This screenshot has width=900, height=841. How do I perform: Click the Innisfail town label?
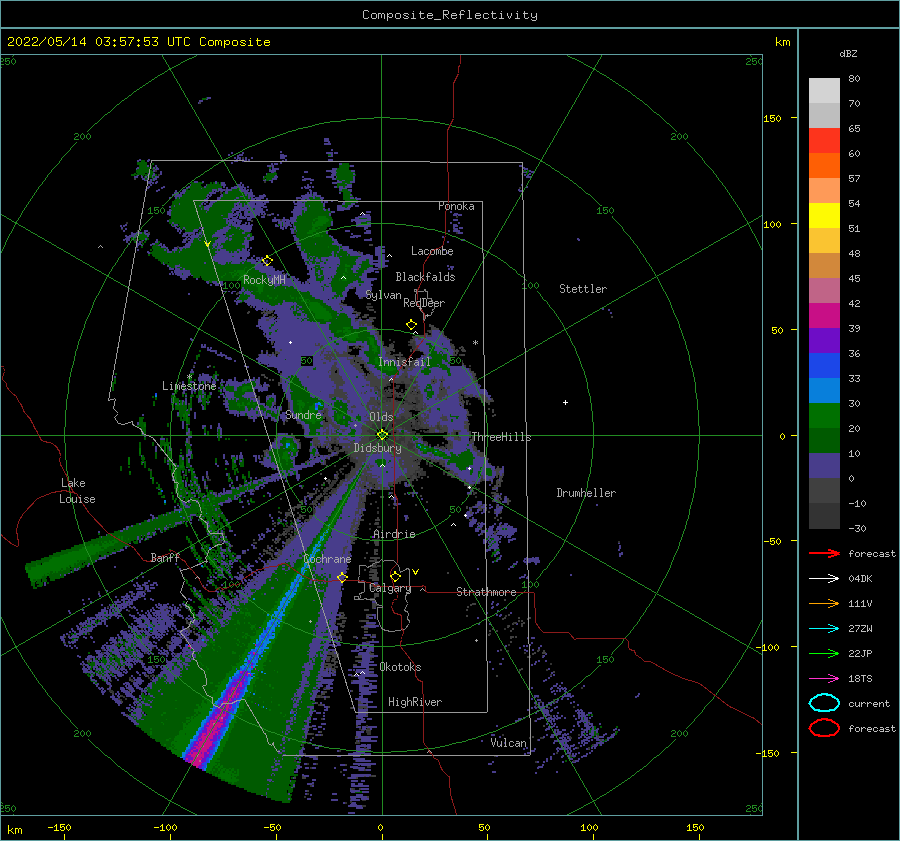pos(404,362)
